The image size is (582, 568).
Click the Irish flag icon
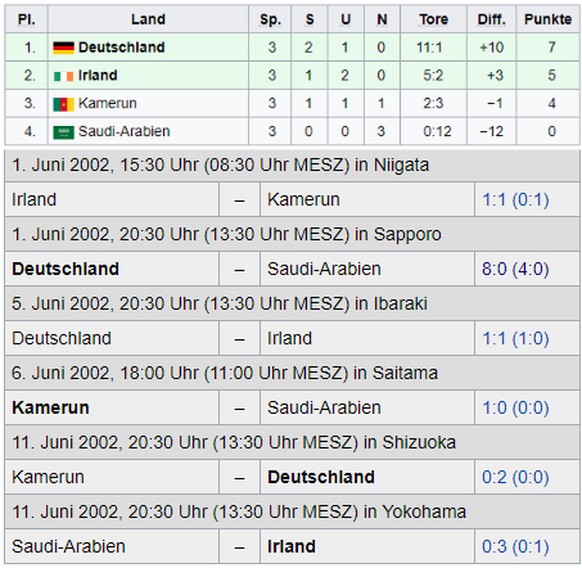point(63,76)
